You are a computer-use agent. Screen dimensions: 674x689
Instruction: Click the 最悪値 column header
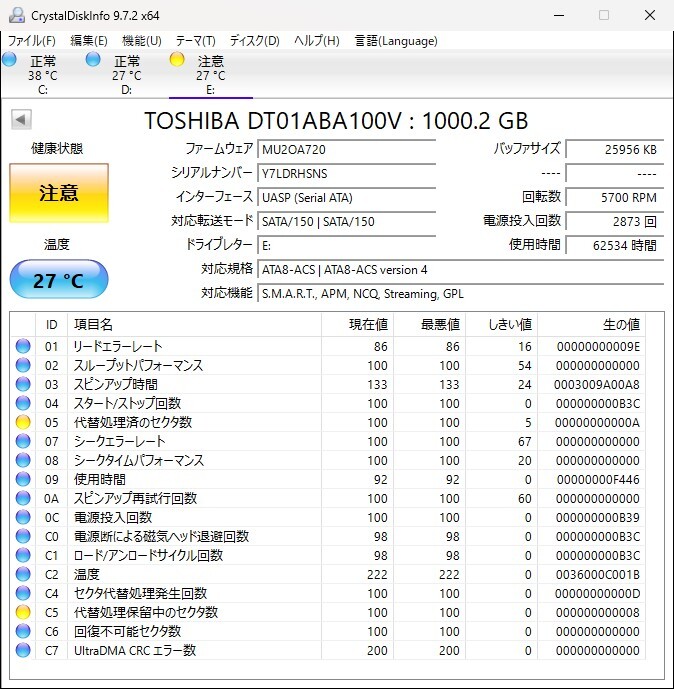click(x=429, y=325)
